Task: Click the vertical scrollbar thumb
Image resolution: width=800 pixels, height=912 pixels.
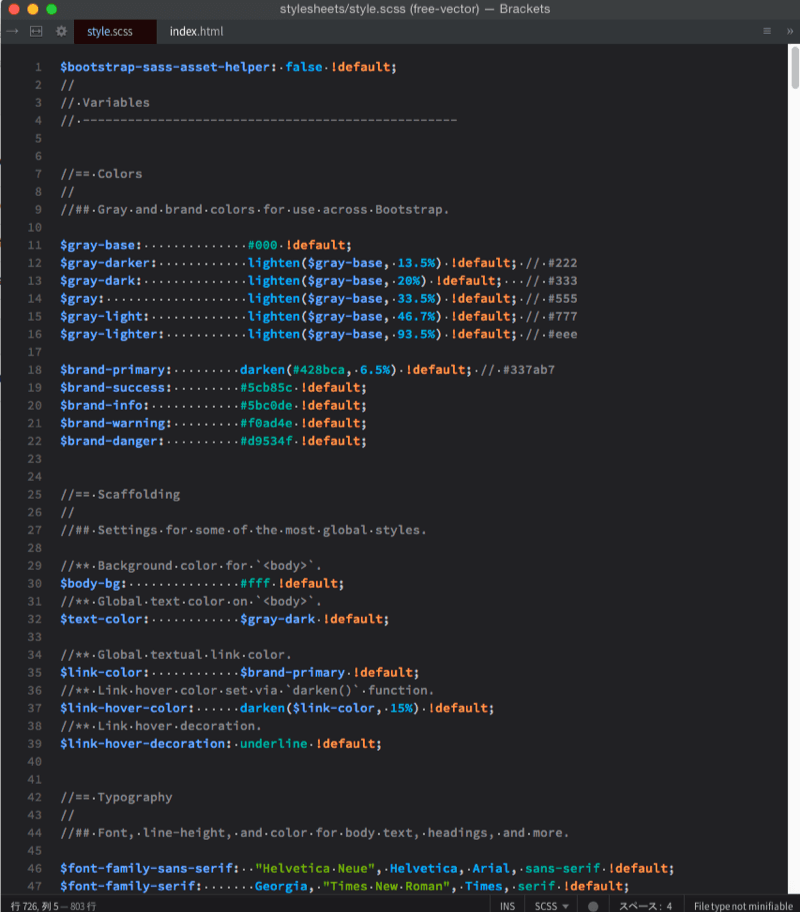Action: pos(795,67)
